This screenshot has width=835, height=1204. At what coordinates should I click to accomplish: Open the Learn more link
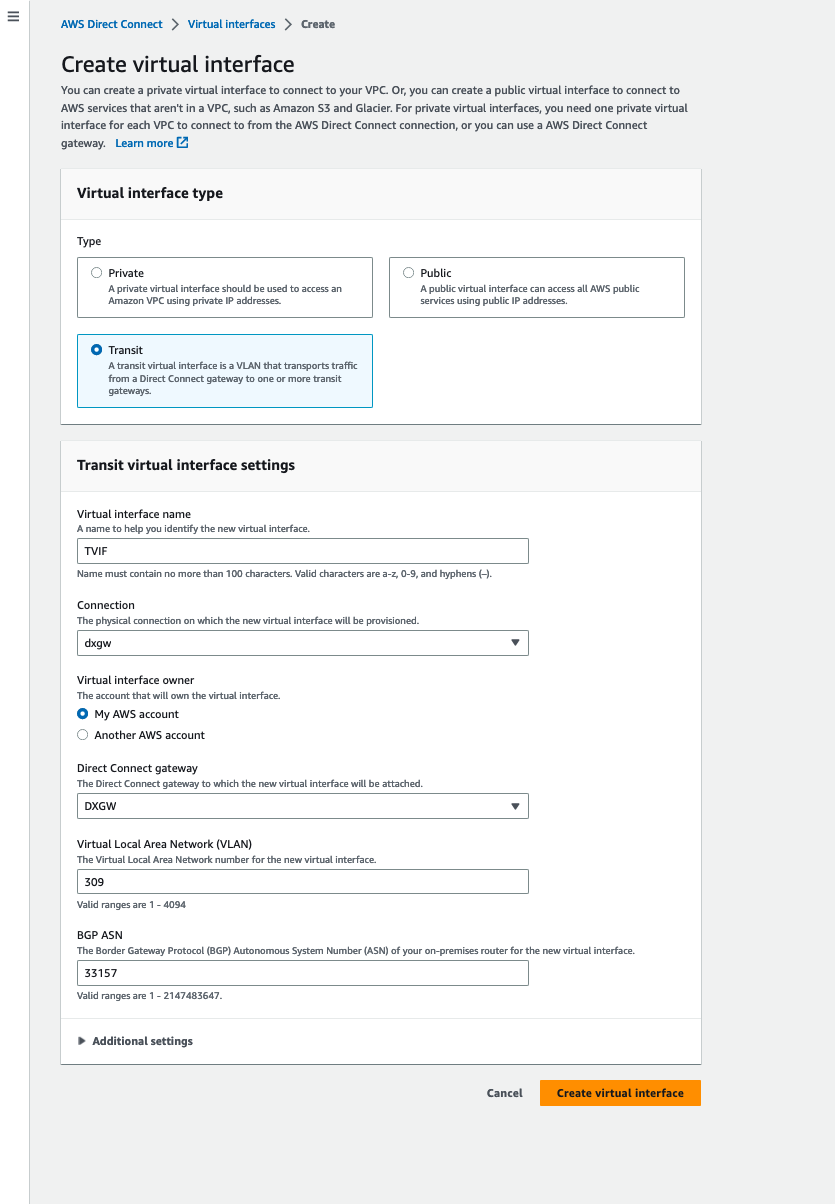coord(144,143)
